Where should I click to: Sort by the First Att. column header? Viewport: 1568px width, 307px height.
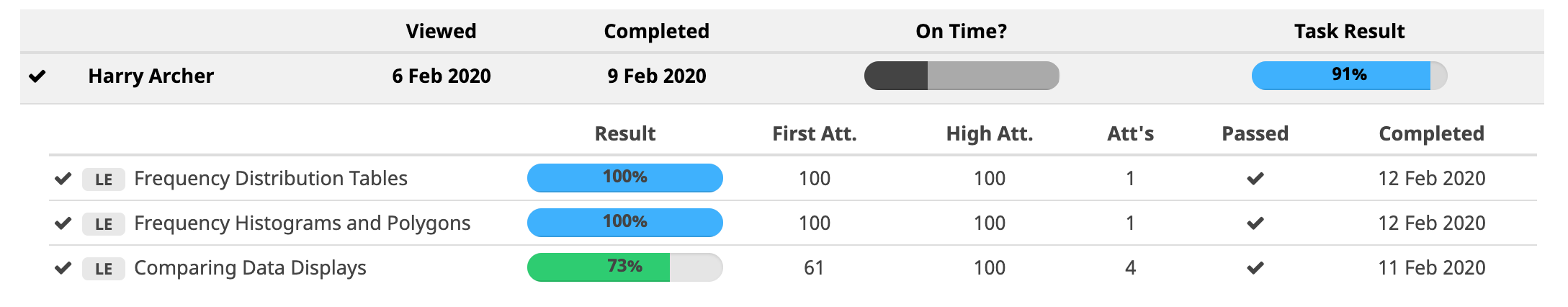click(814, 133)
